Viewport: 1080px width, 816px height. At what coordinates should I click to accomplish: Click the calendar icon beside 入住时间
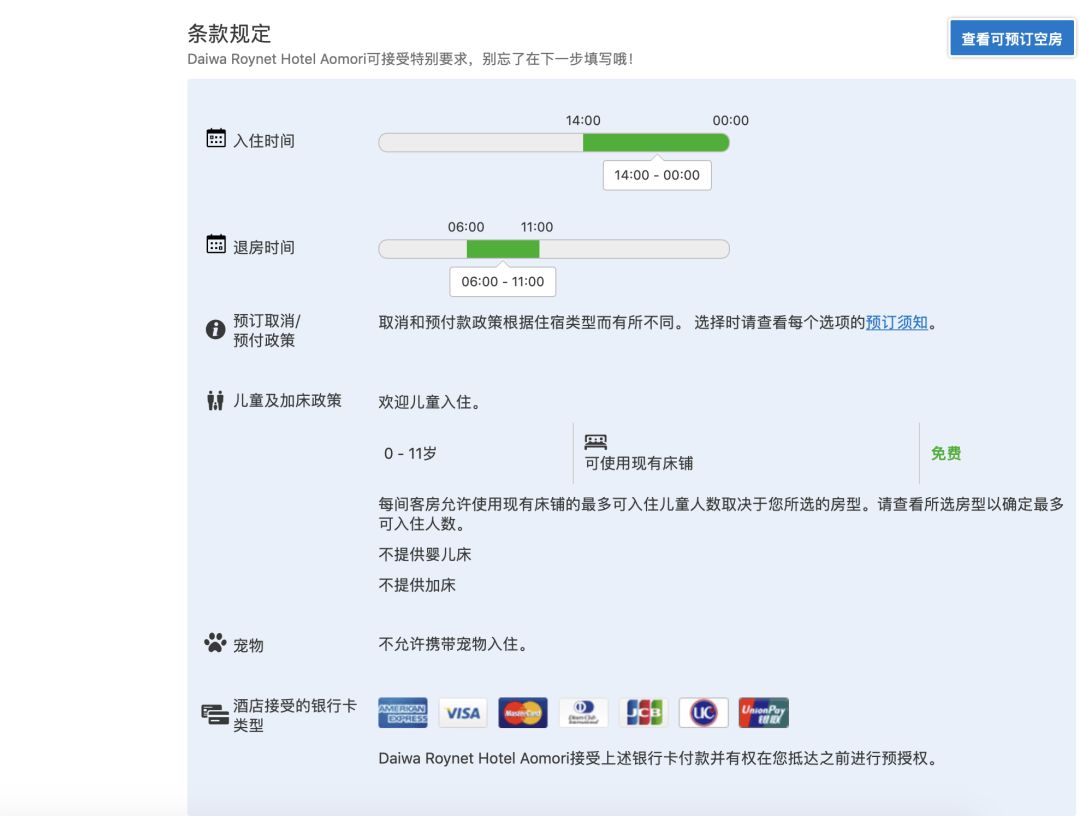click(x=215, y=140)
